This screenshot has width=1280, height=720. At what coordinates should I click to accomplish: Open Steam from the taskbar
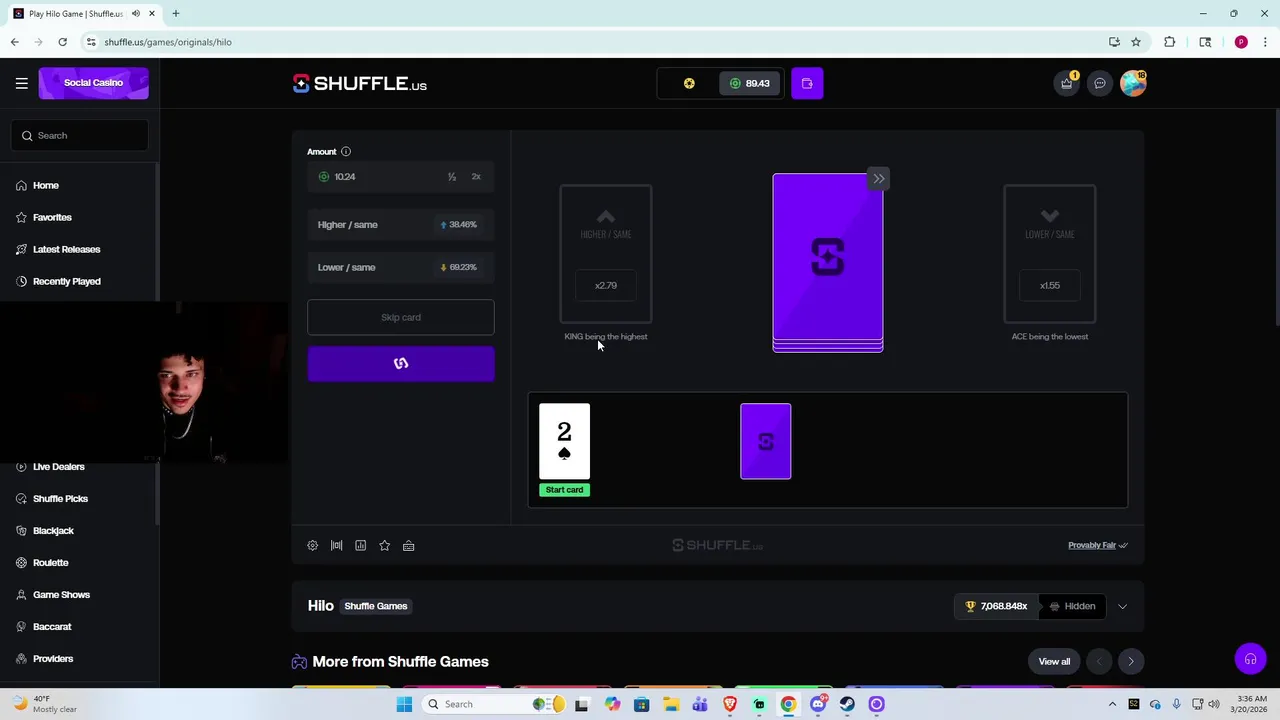tap(847, 704)
